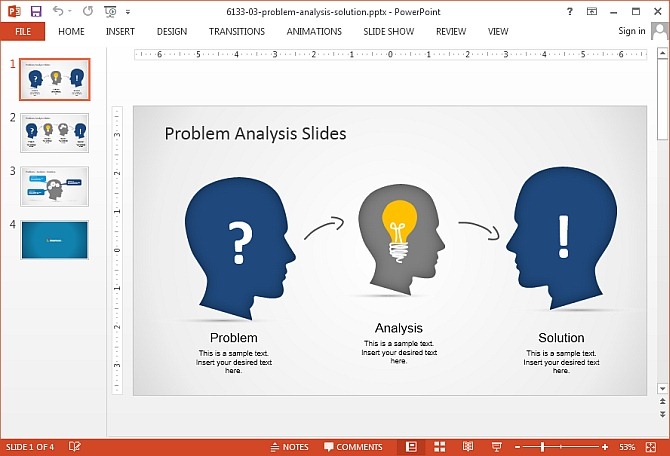Click the 'Solution' heading text
670x456 pixels.
(561, 338)
